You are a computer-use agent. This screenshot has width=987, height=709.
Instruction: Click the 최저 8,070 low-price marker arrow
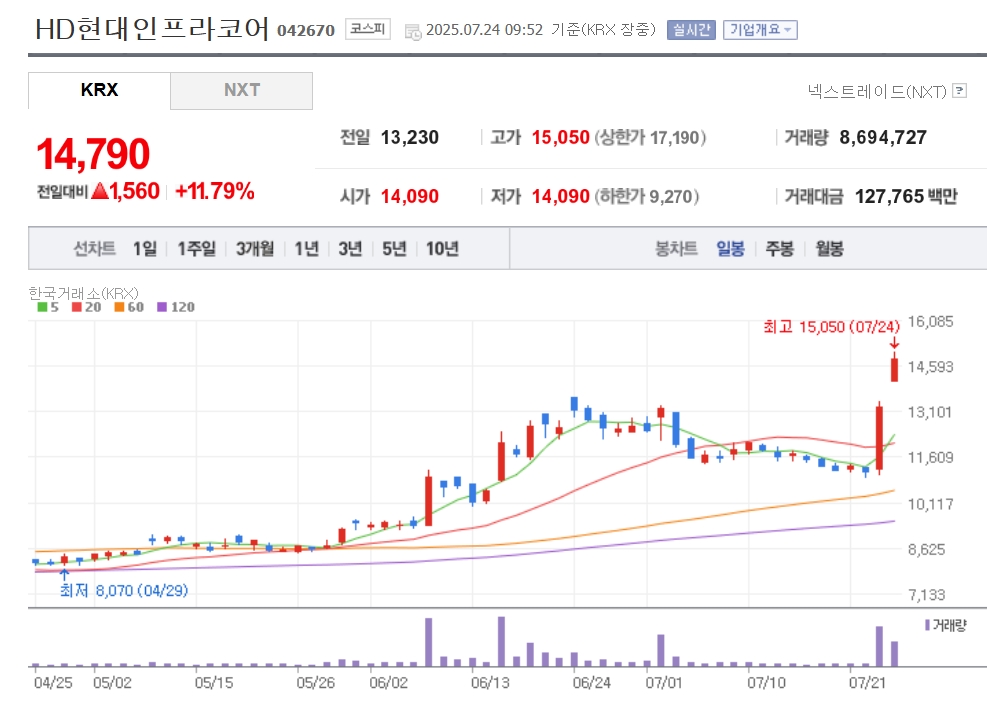[x=64, y=575]
